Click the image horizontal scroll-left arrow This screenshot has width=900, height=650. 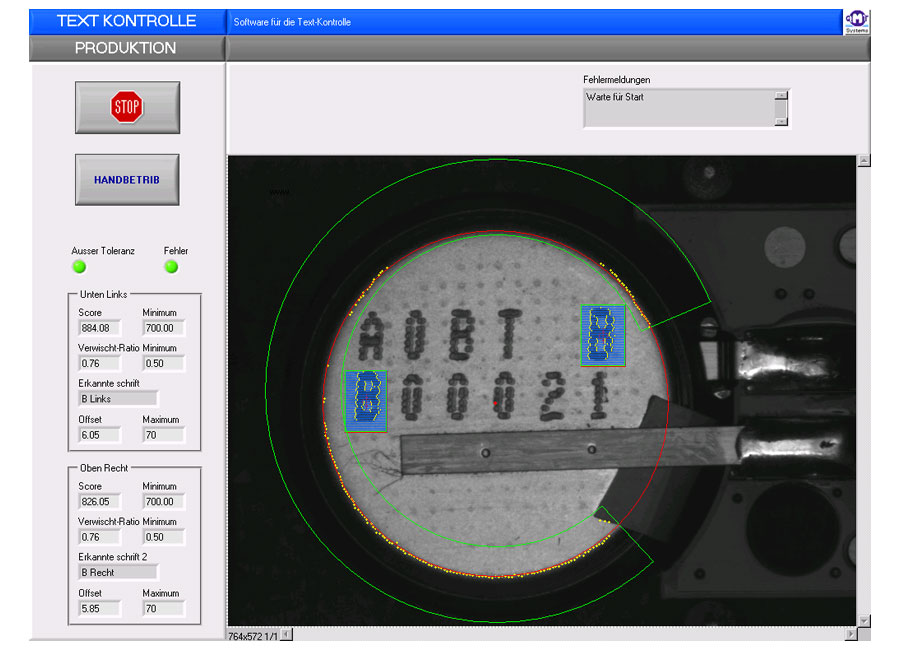(287, 634)
